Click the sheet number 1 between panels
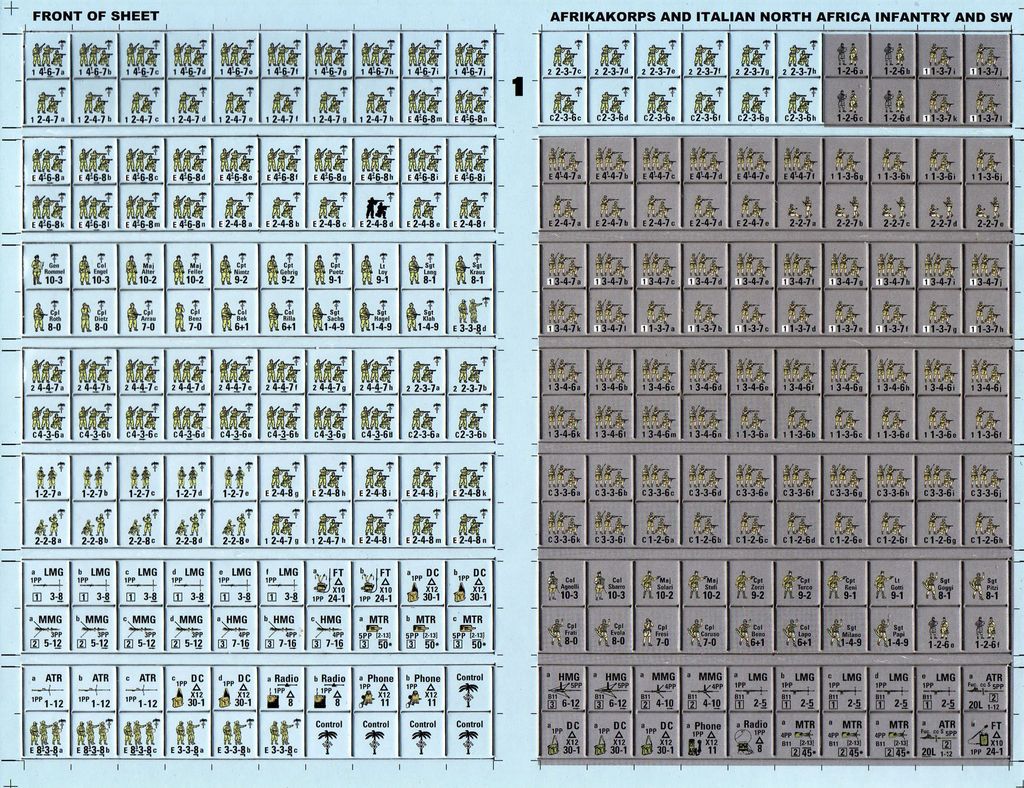1024x788 pixels. click(519, 86)
